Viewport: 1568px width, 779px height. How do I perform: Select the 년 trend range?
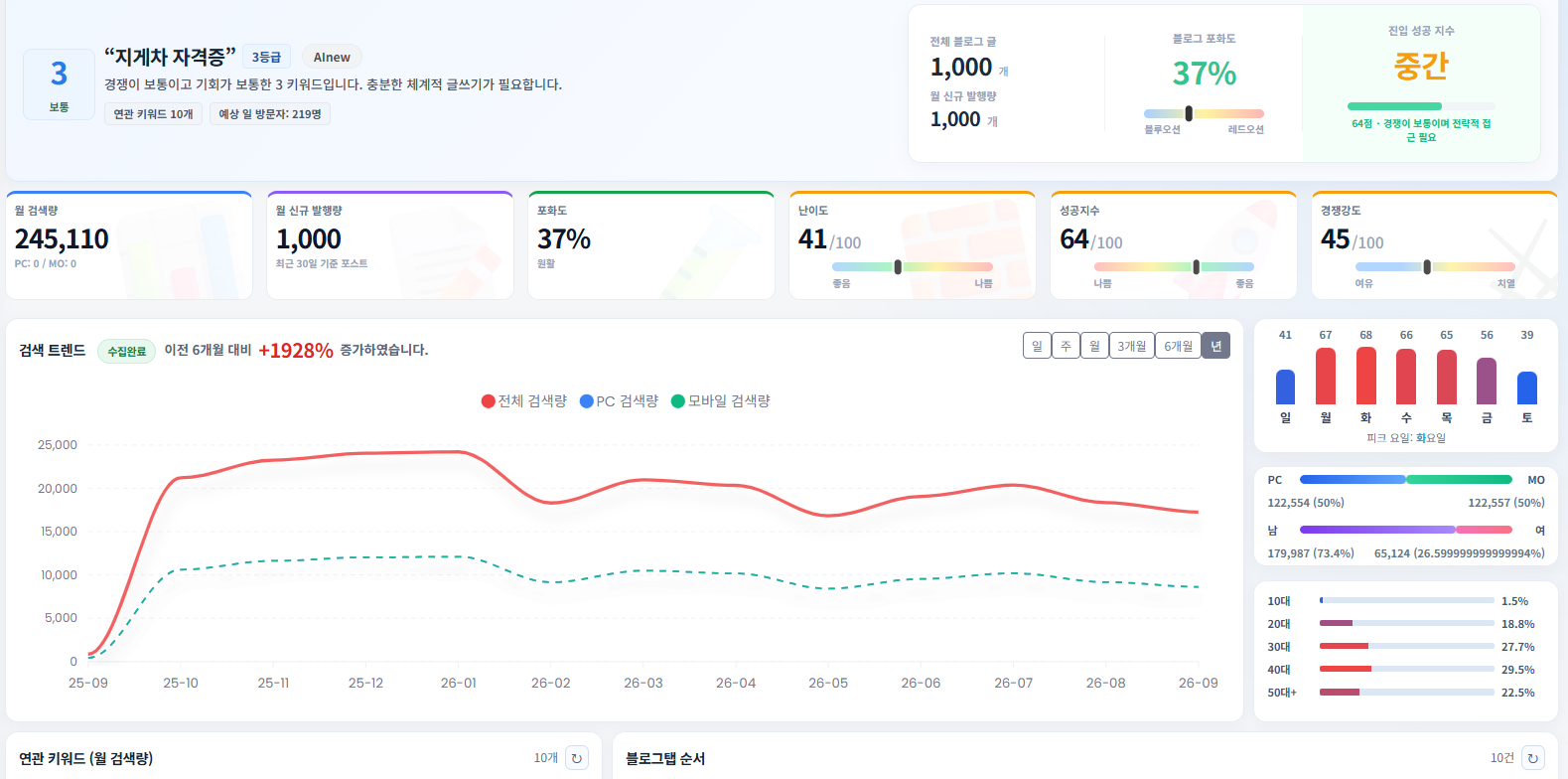point(1215,346)
